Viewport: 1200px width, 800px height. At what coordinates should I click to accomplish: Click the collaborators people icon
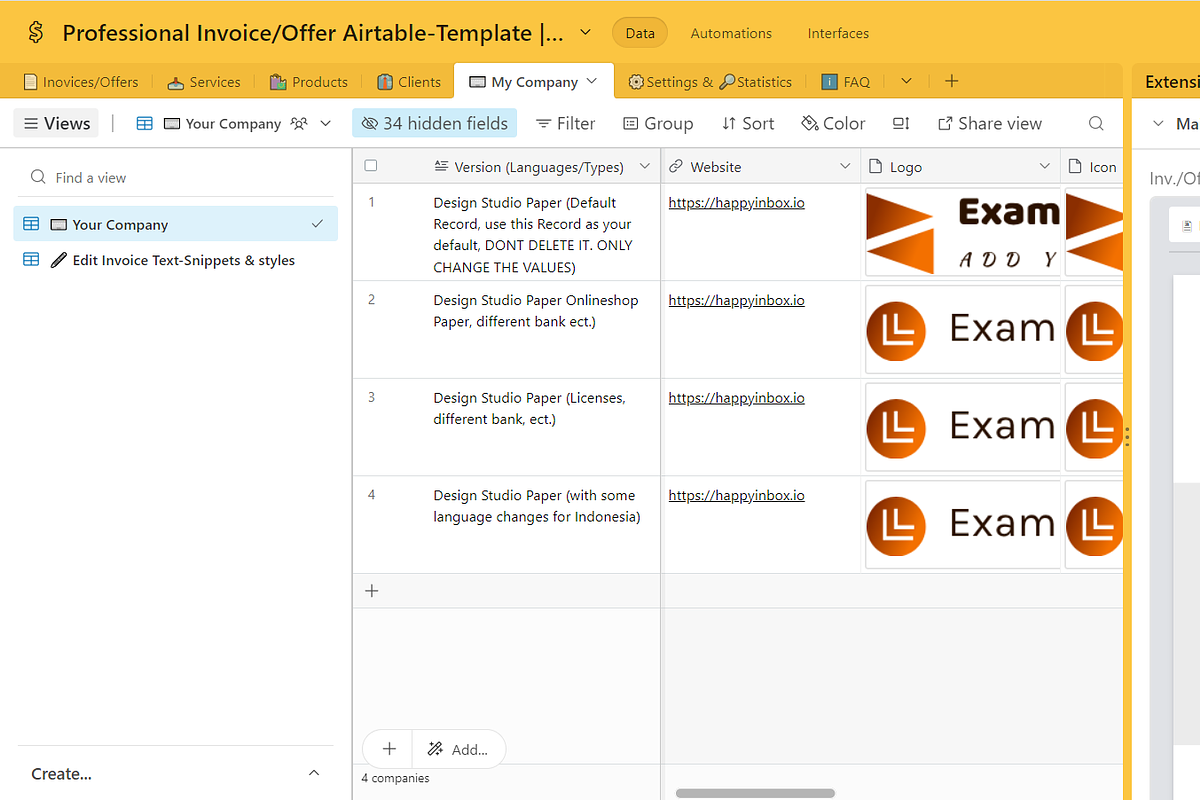point(299,124)
